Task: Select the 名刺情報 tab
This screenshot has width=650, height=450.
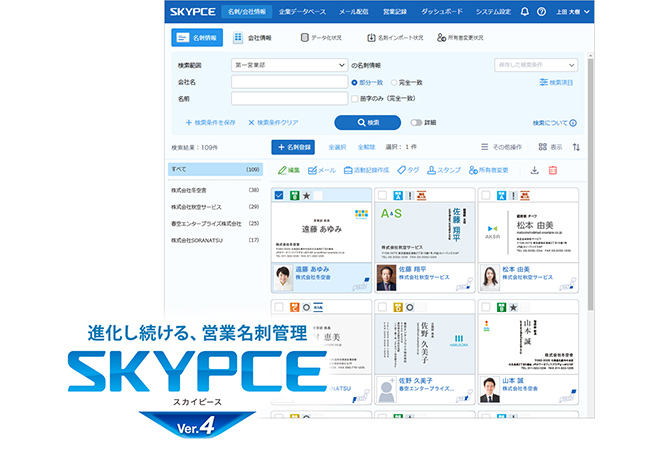Action: [197, 38]
